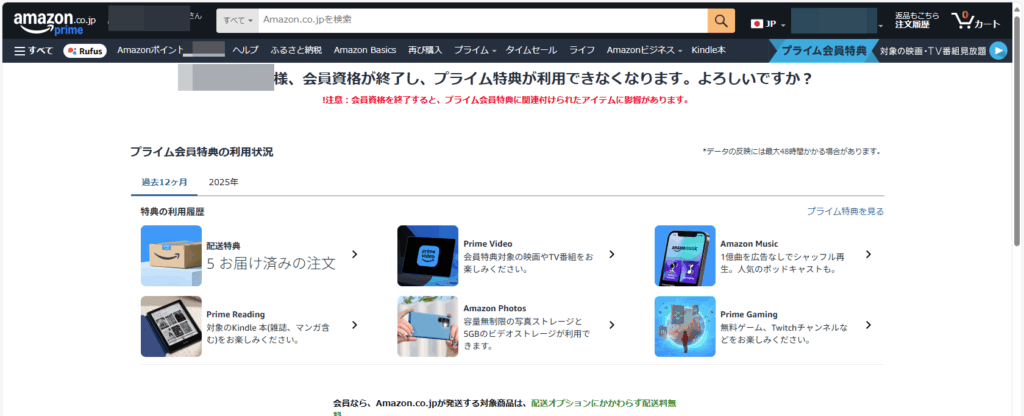Open the Amazon Photos benefit image
The width and height of the screenshot is (1024, 416).
pos(427,326)
